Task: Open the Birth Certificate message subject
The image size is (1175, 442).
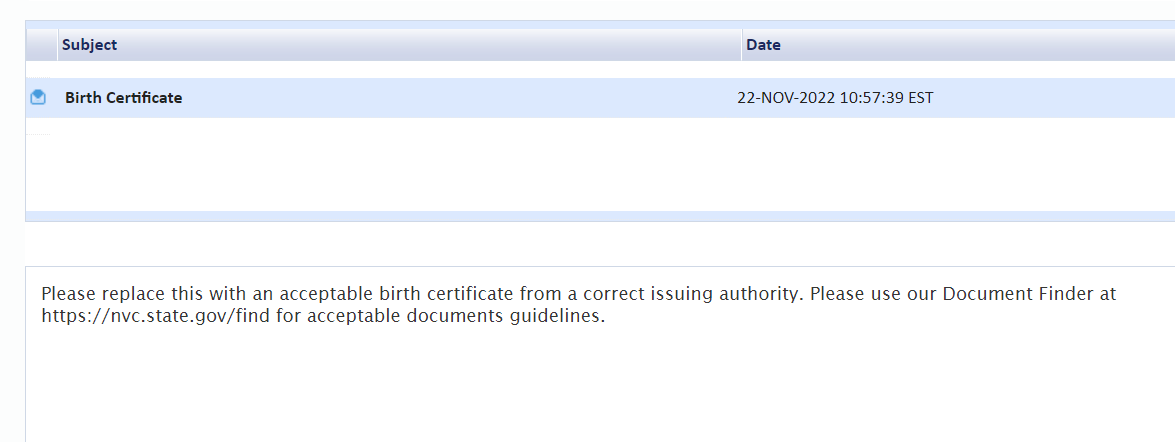Action: coord(124,98)
